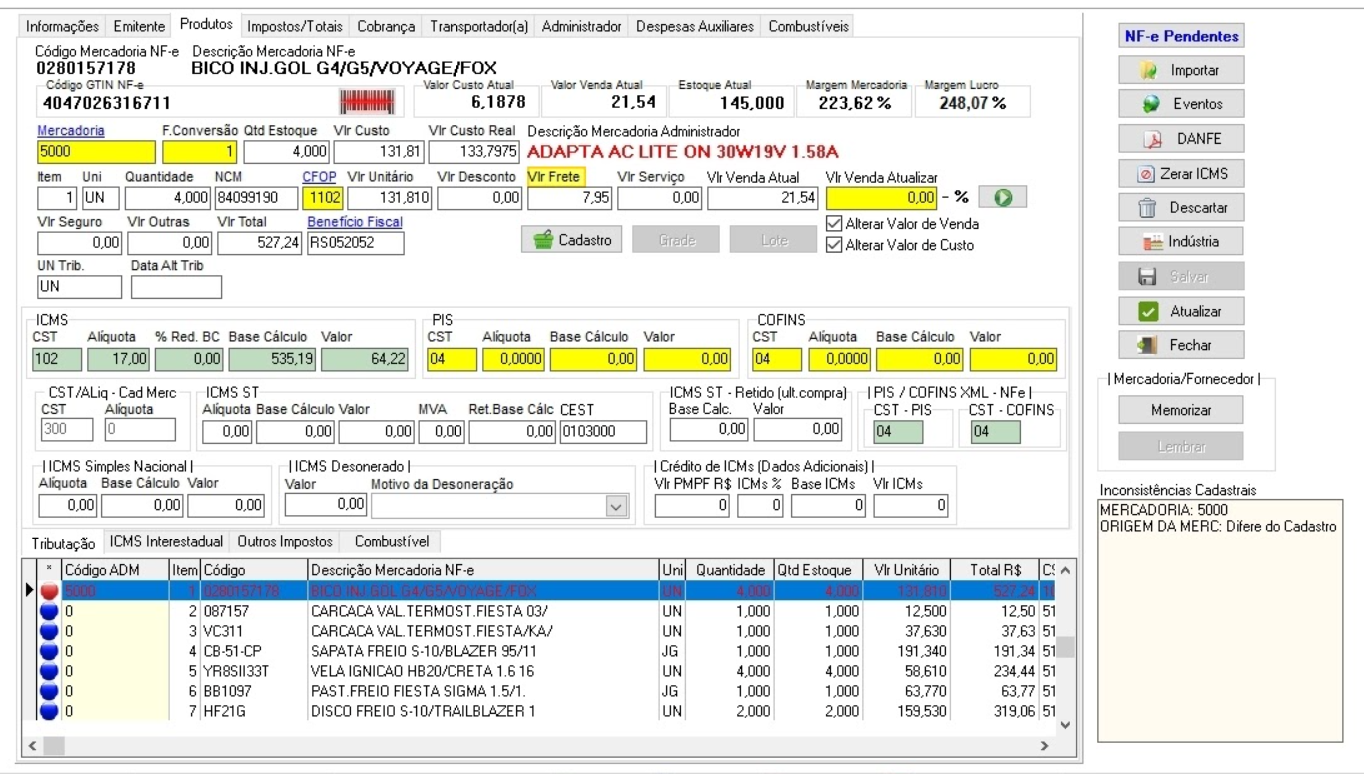Click Descartar trash can button
Viewport: 1364px width, 774px height.
pyautogui.click(x=1180, y=208)
